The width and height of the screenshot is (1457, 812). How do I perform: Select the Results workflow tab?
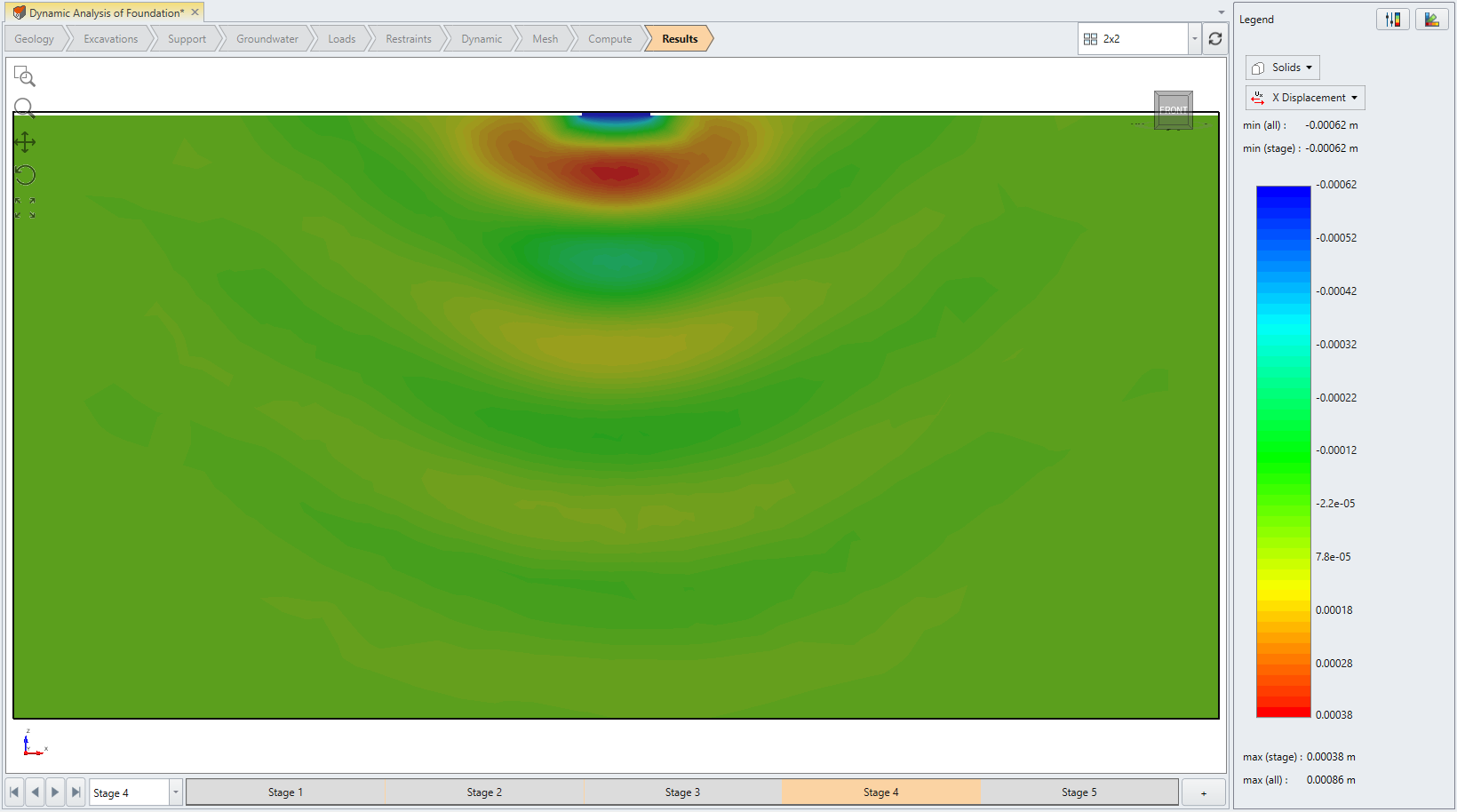click(680, 39)
